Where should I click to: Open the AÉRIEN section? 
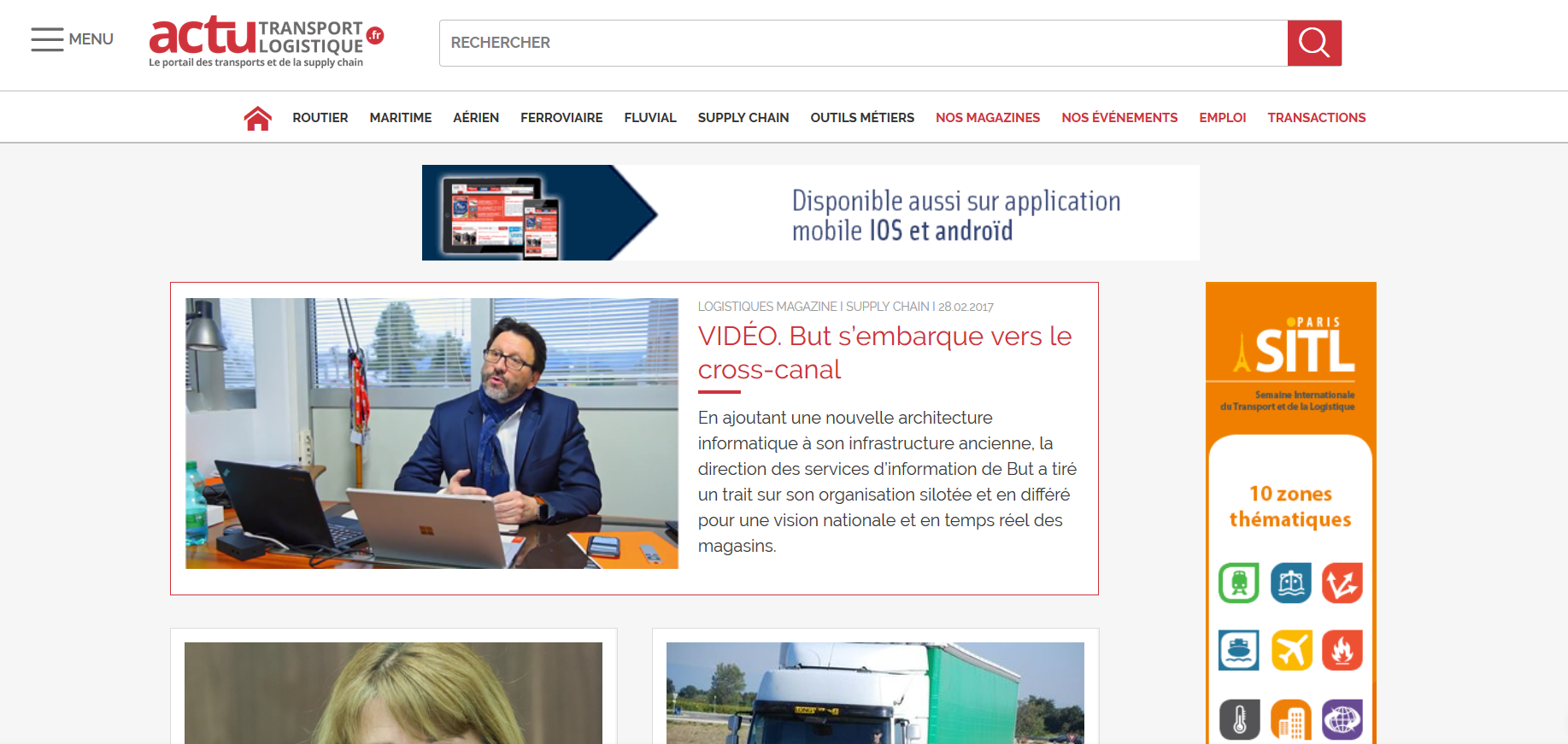point(476,118)
